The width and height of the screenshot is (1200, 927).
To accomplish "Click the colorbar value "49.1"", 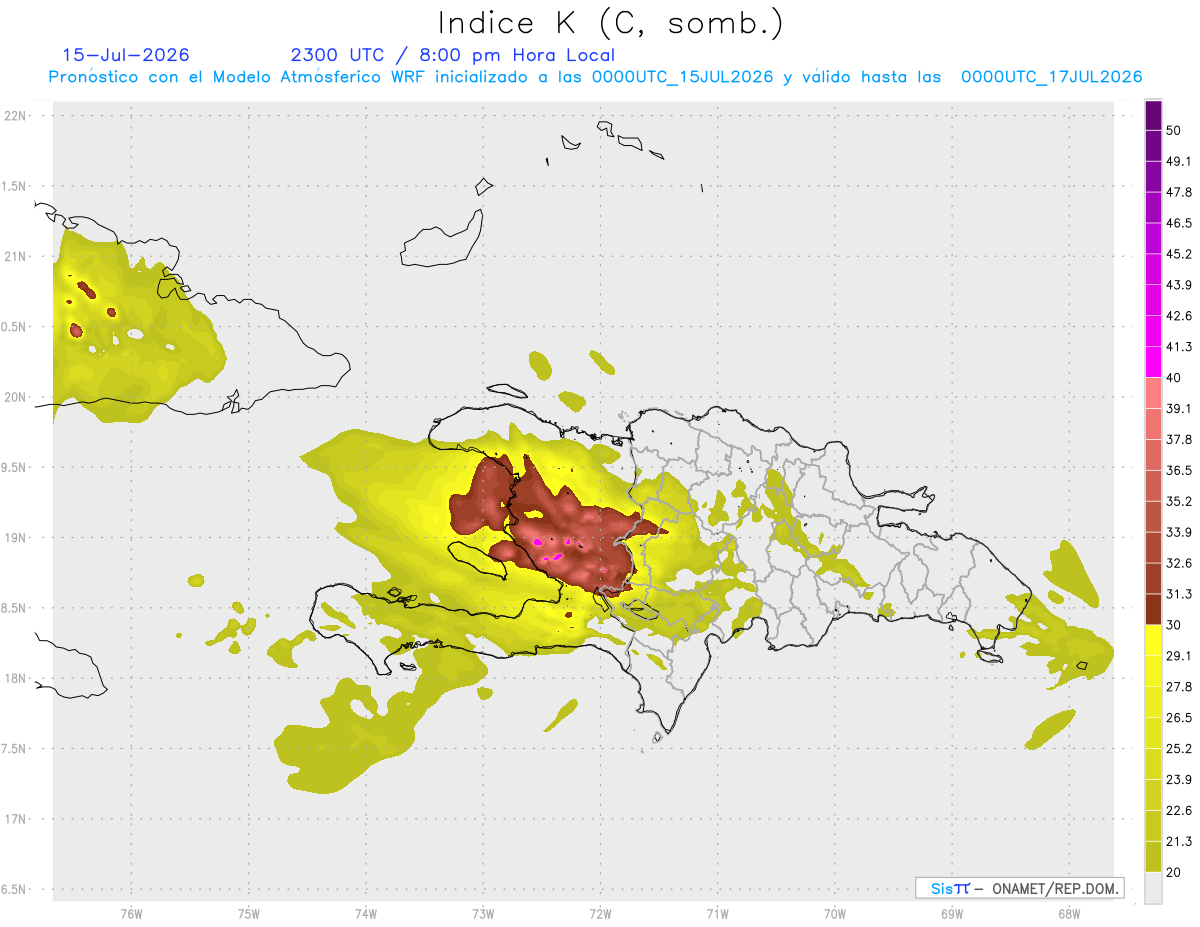I will tap(1179, 161).
